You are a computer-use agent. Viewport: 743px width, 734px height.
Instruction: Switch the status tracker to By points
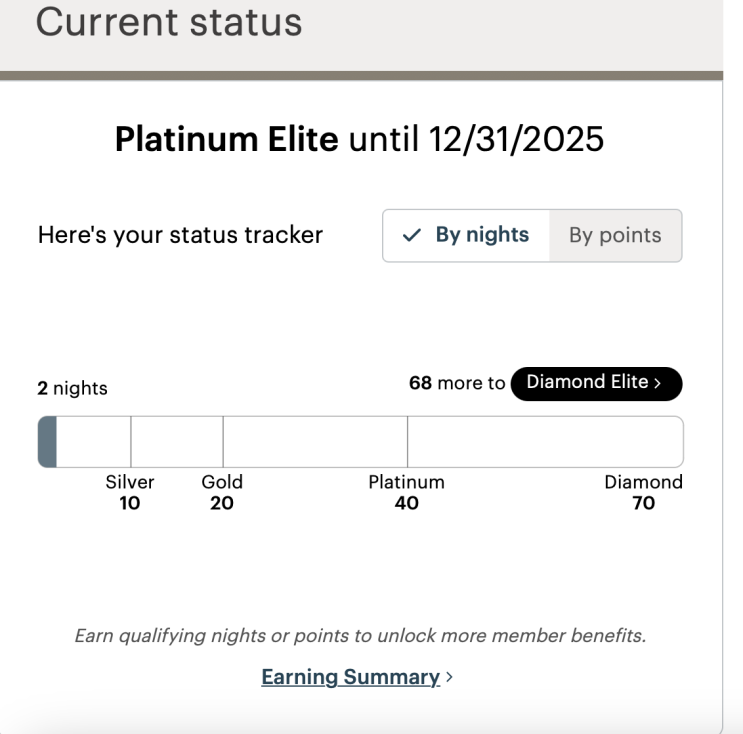pyautogui.click(x=615, y=236)
